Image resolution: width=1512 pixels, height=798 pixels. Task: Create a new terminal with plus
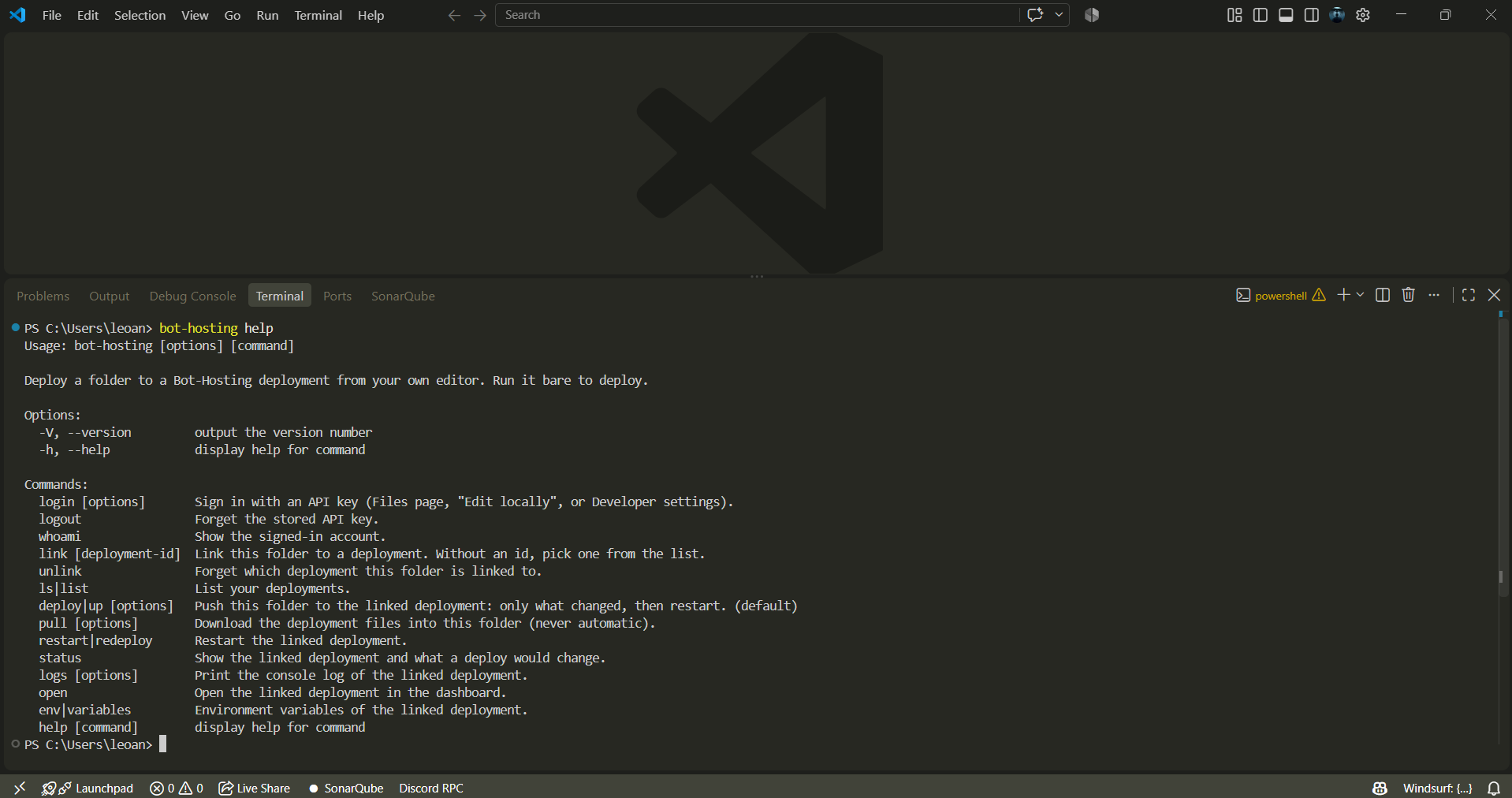tap(1343, 294)
